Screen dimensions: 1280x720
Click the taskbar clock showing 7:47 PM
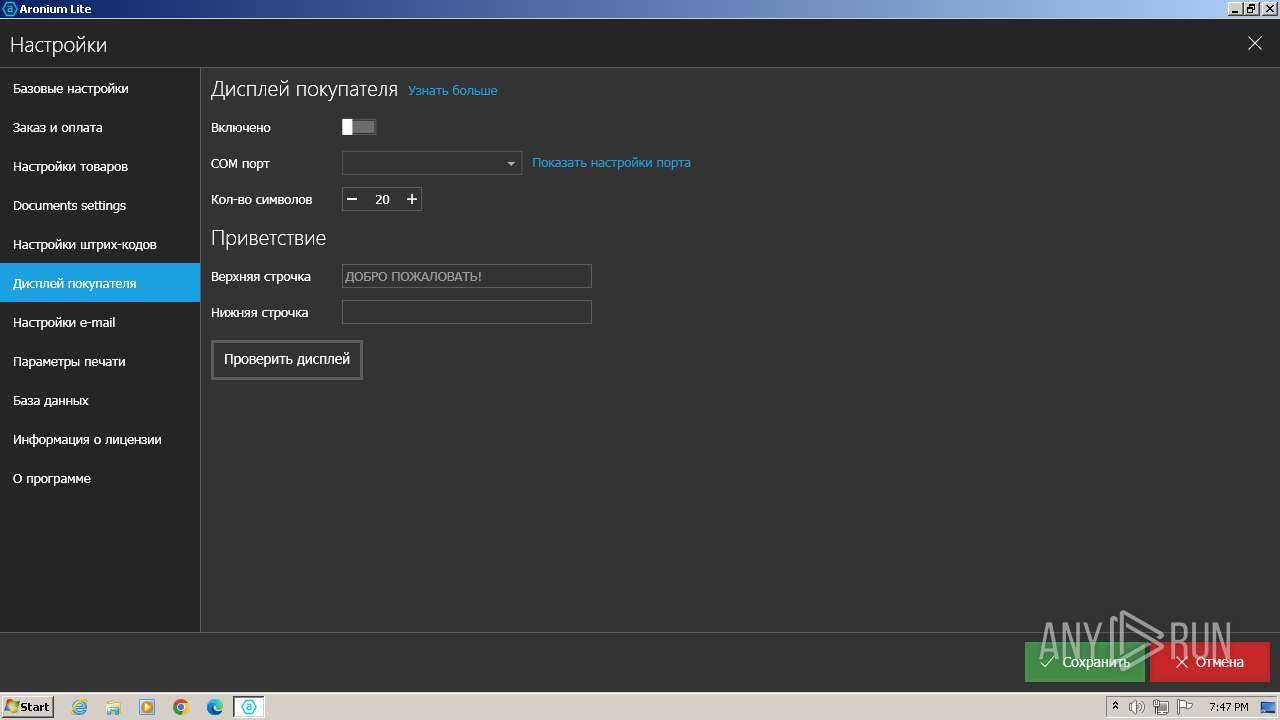tap(1228, 707)
